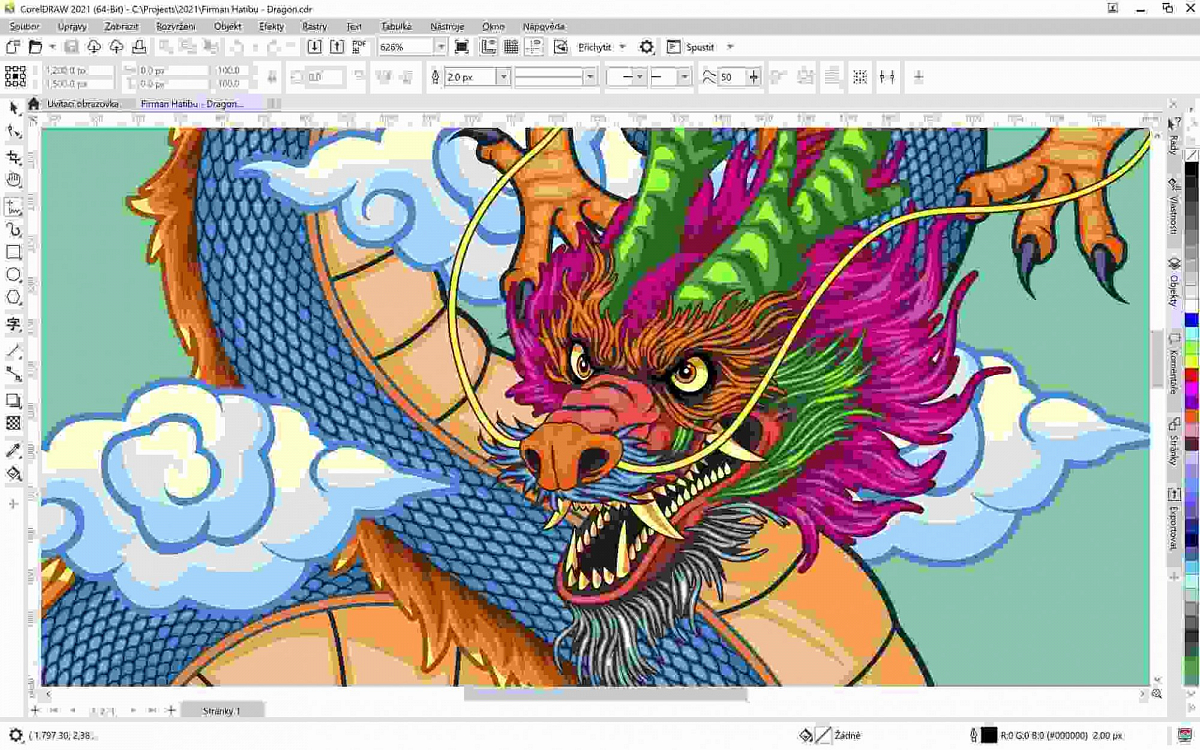Expand the Přichytit snapping dropdown
The height and width of the screenshot is (750, 1200).
(622, 46)
